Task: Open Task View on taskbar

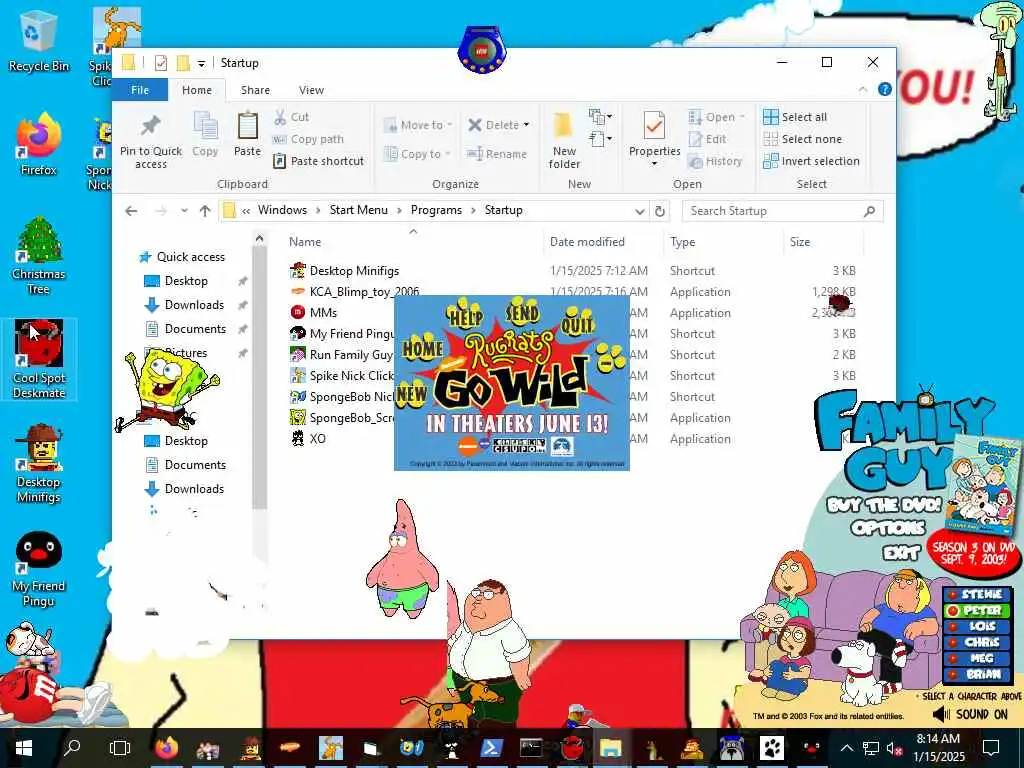Action: pos(120,748)
